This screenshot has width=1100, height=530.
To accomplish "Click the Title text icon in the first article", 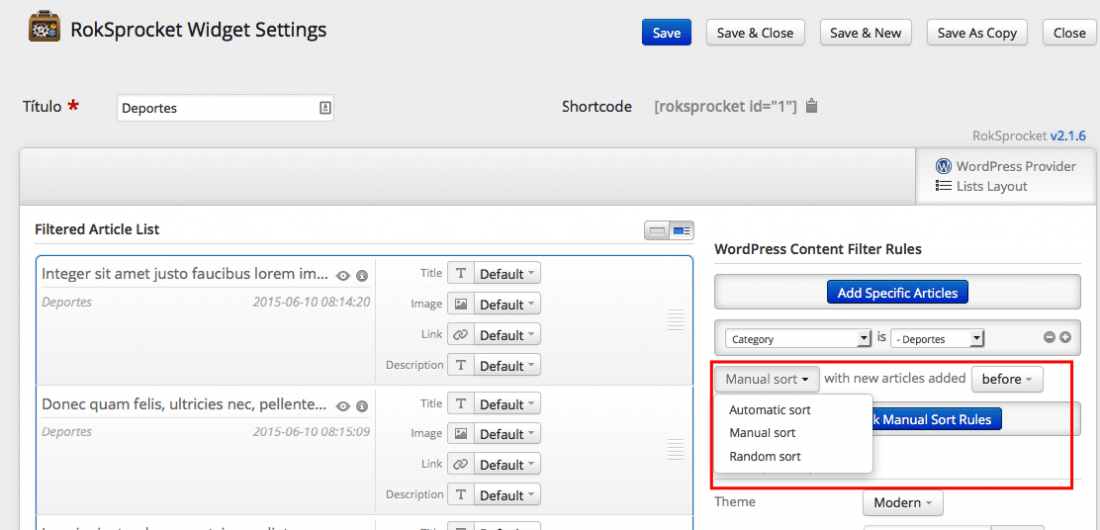I will click(460, 274).
